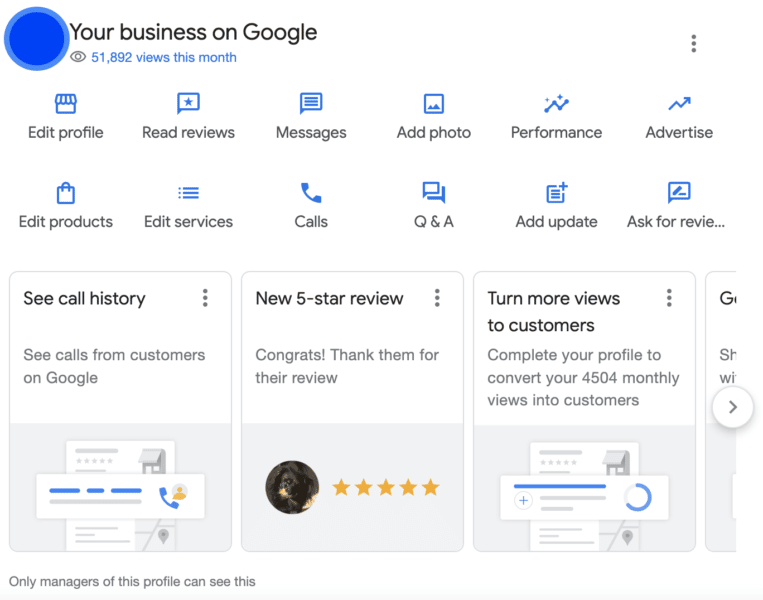Open Edit profile storefront icon
This screenshot has width=763, height=600.
tap(66, 104)
